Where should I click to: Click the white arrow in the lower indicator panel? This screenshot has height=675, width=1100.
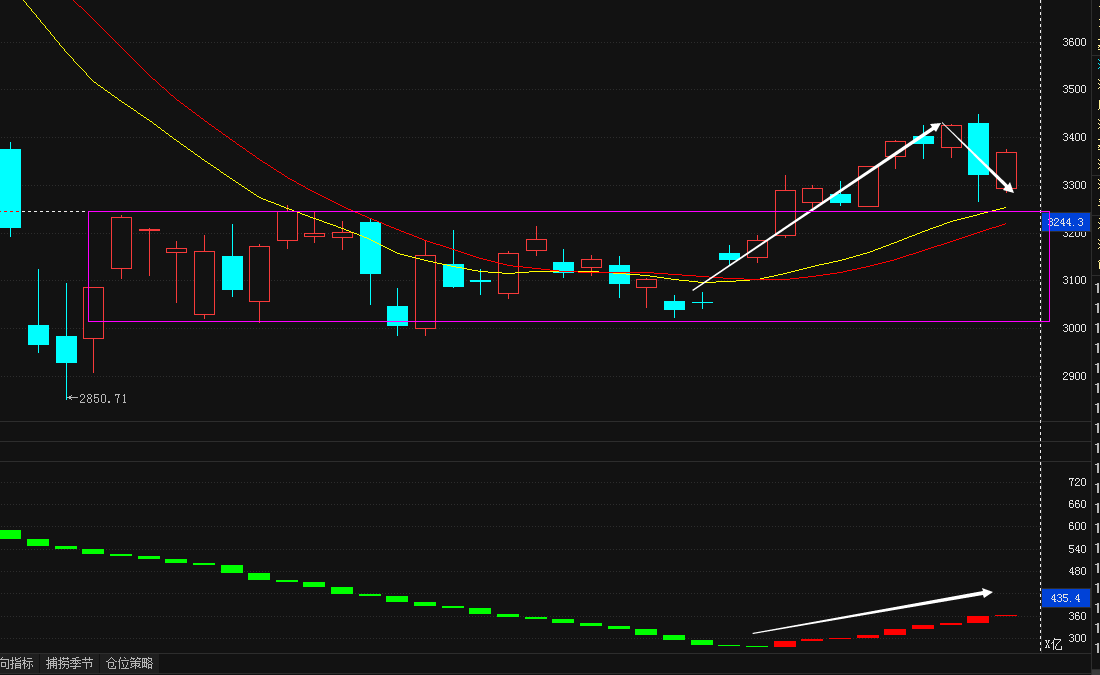(872, 611)
